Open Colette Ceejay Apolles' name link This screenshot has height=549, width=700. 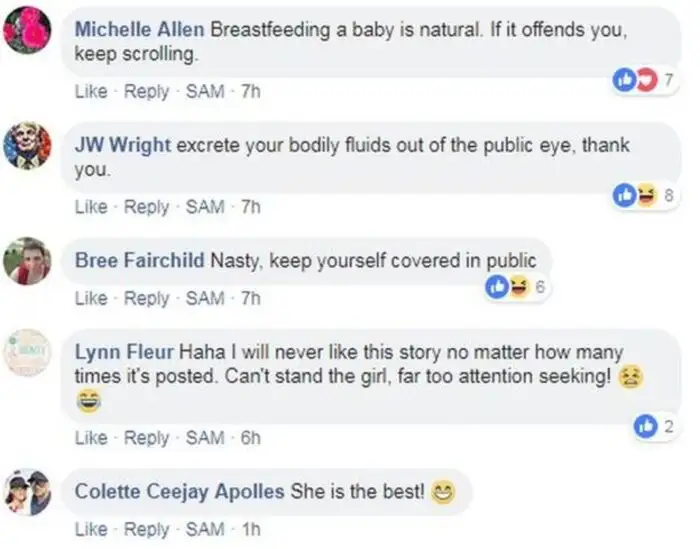click(179, 492)
